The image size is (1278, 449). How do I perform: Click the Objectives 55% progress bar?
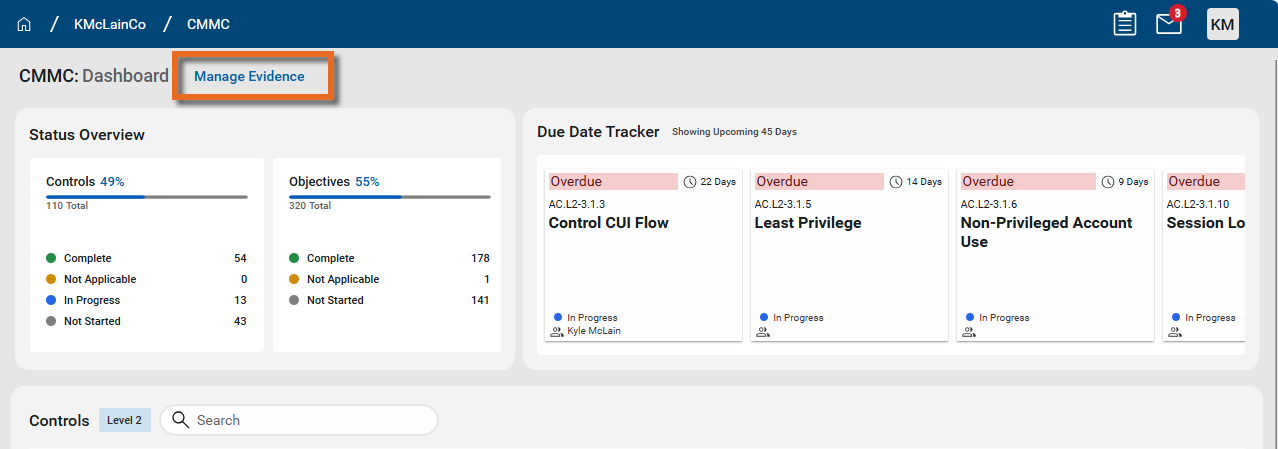pyautogui.click(x=389, y=197)
